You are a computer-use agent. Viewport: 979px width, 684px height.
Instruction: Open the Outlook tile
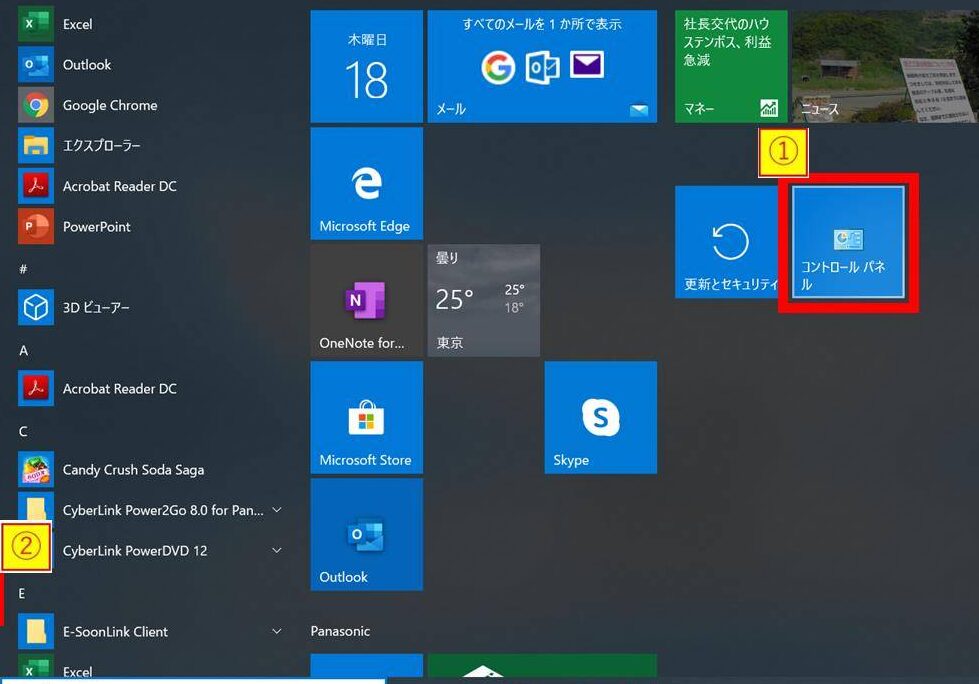367,534
